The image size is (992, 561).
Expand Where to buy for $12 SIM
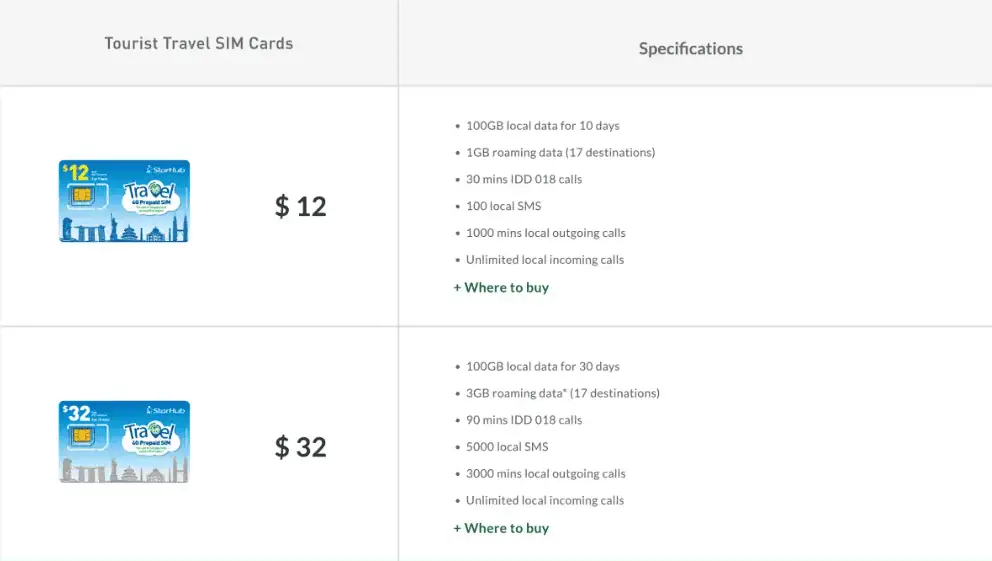tap(501, 288)
